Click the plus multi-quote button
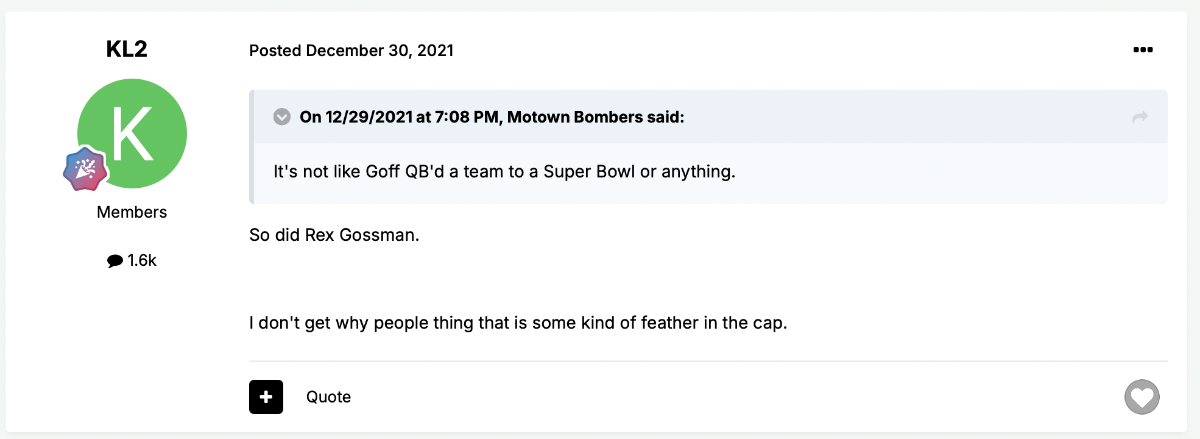Viewport: 1200px width, 439px height. point(266,397)
